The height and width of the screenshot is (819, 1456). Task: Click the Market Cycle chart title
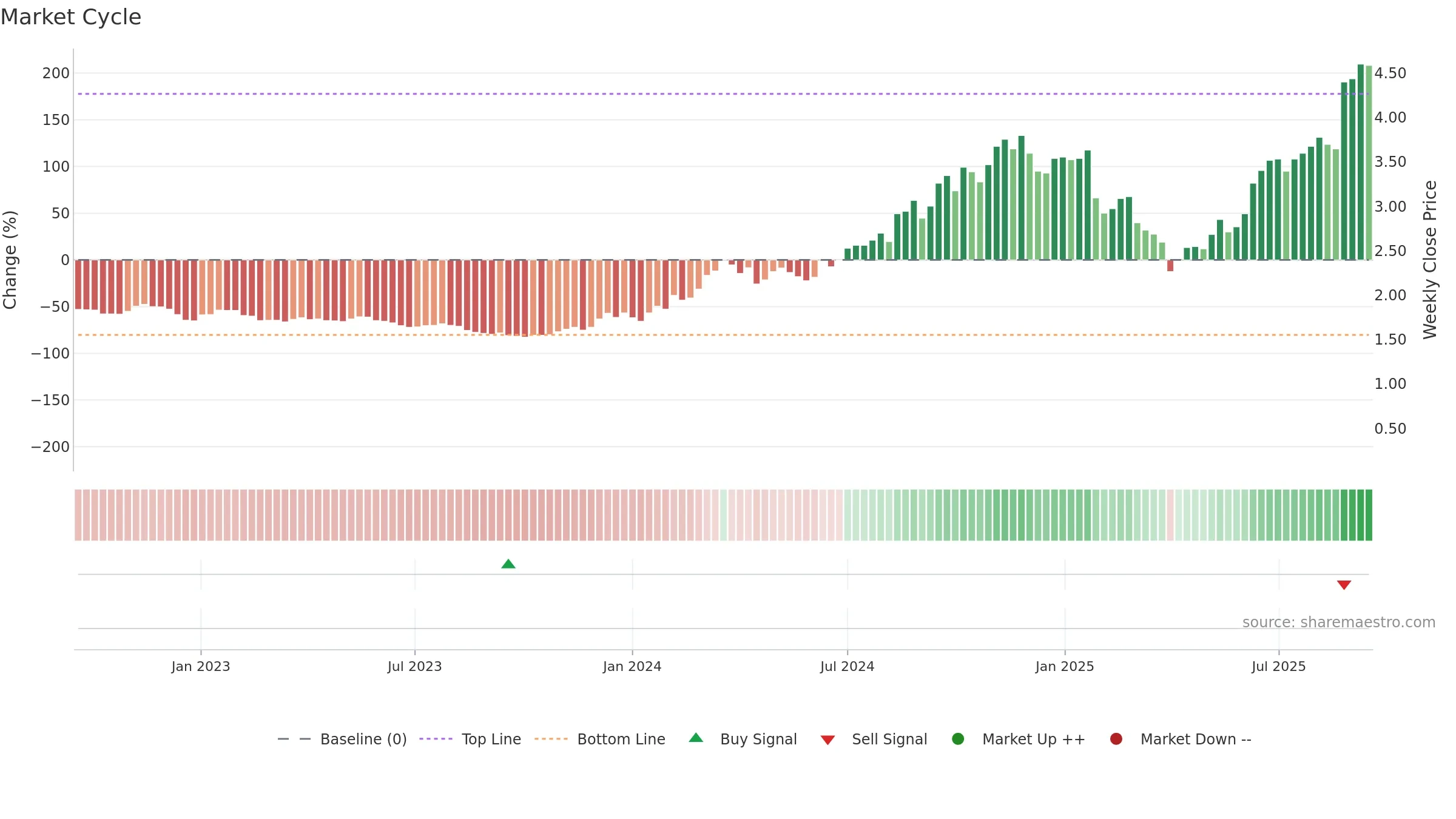point(71,17)
